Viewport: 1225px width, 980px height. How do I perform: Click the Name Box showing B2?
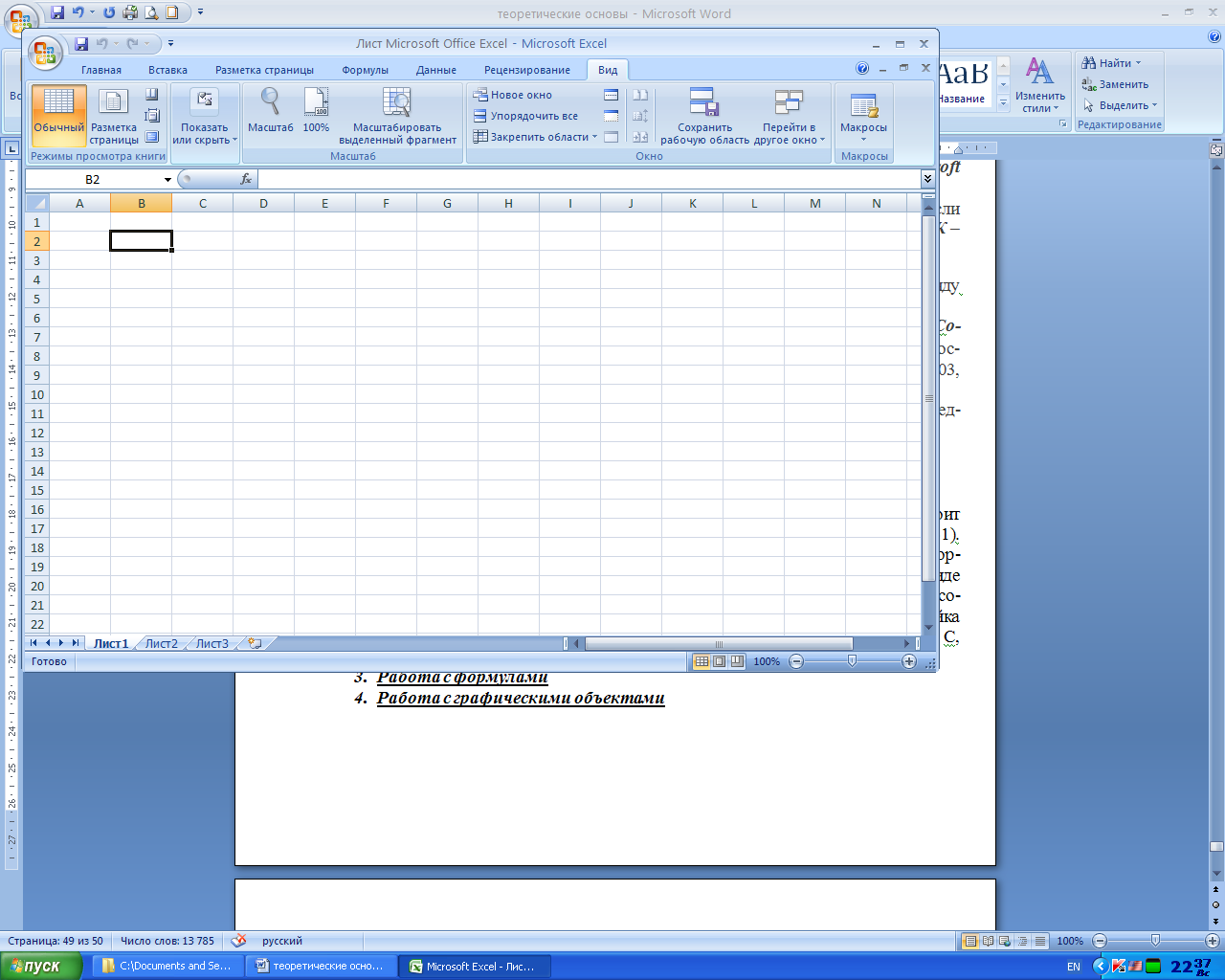[93, 180]
